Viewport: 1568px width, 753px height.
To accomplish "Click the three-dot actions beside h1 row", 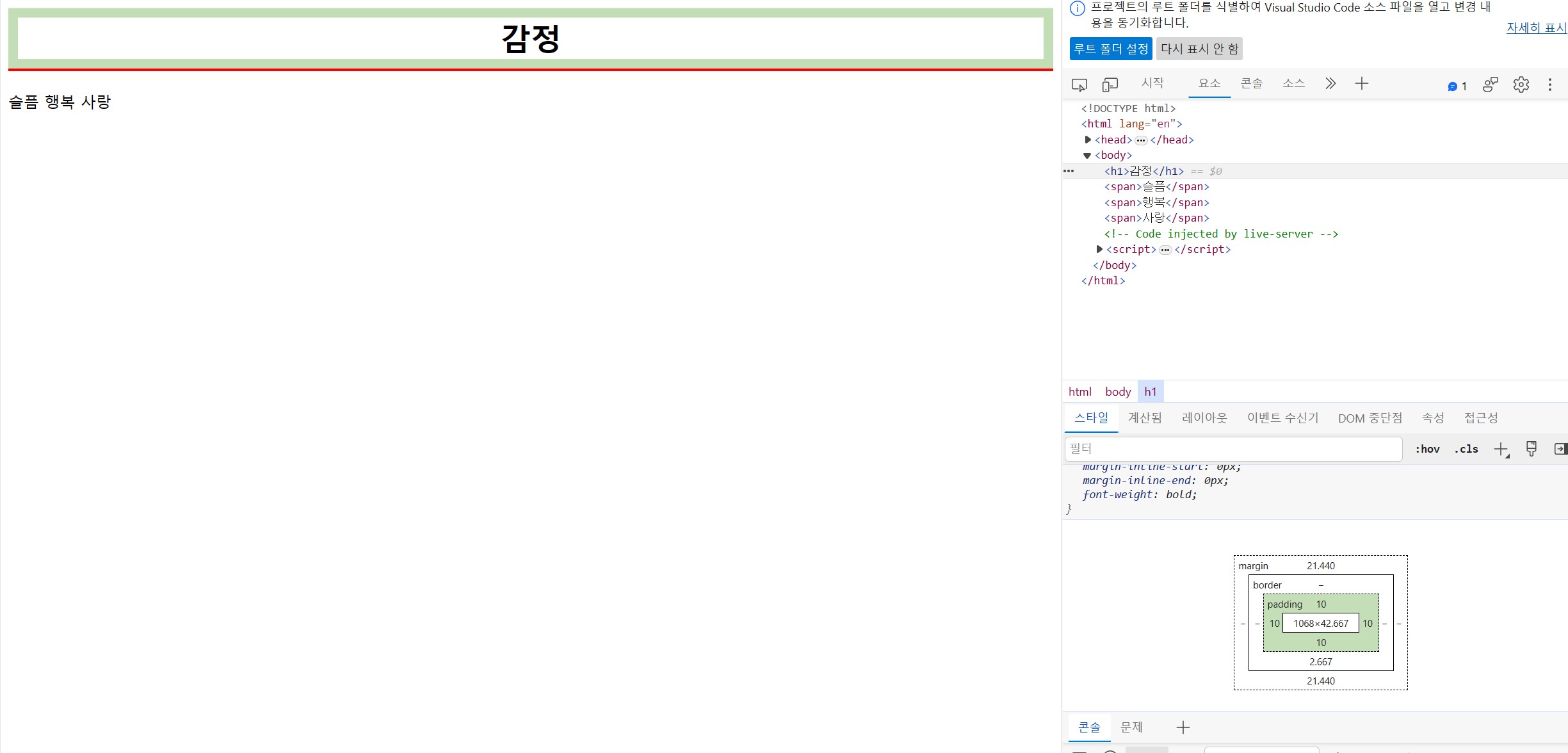I will point(1069,171).
